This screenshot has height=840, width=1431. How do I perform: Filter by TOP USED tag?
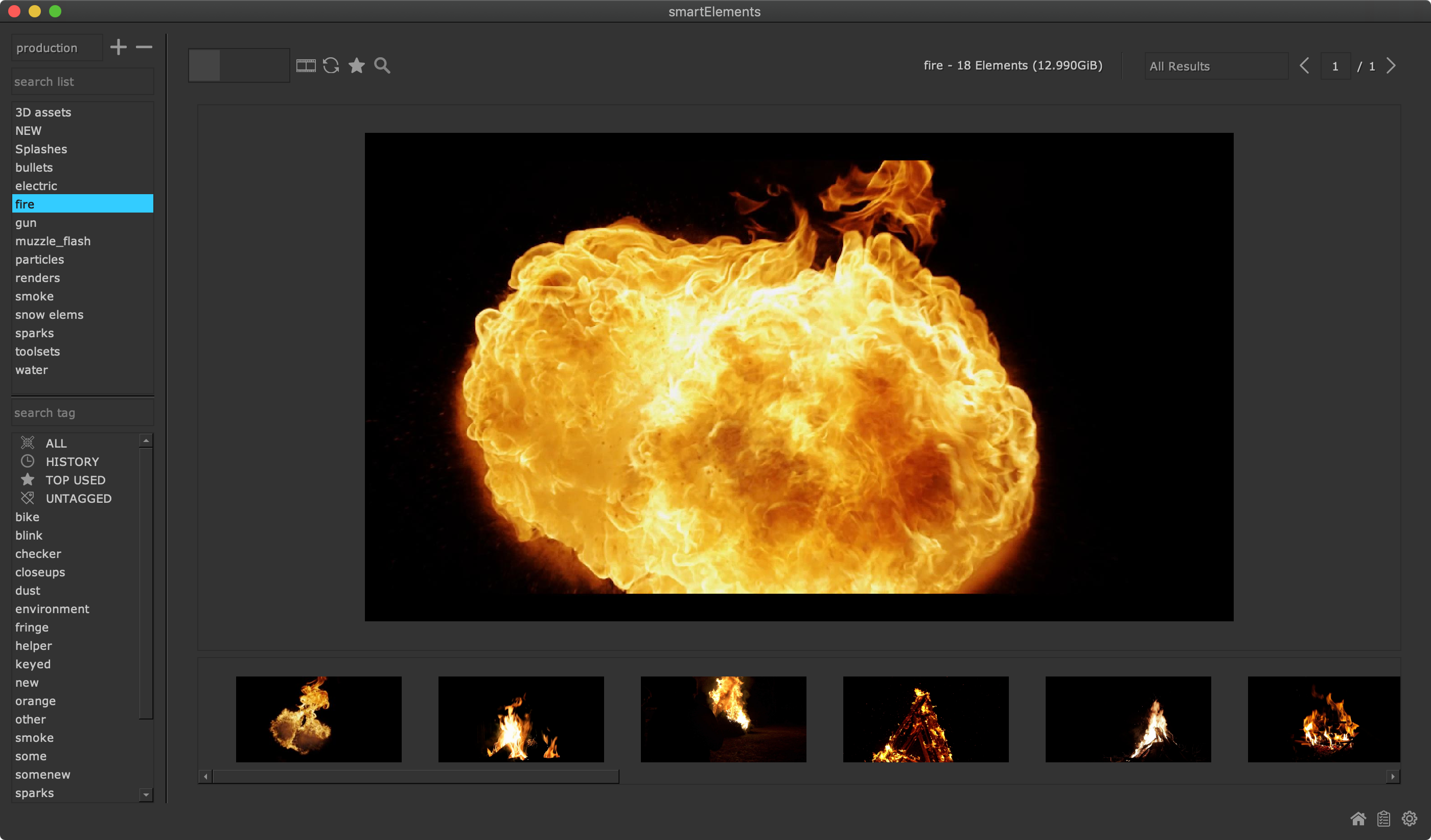point(75,480)
